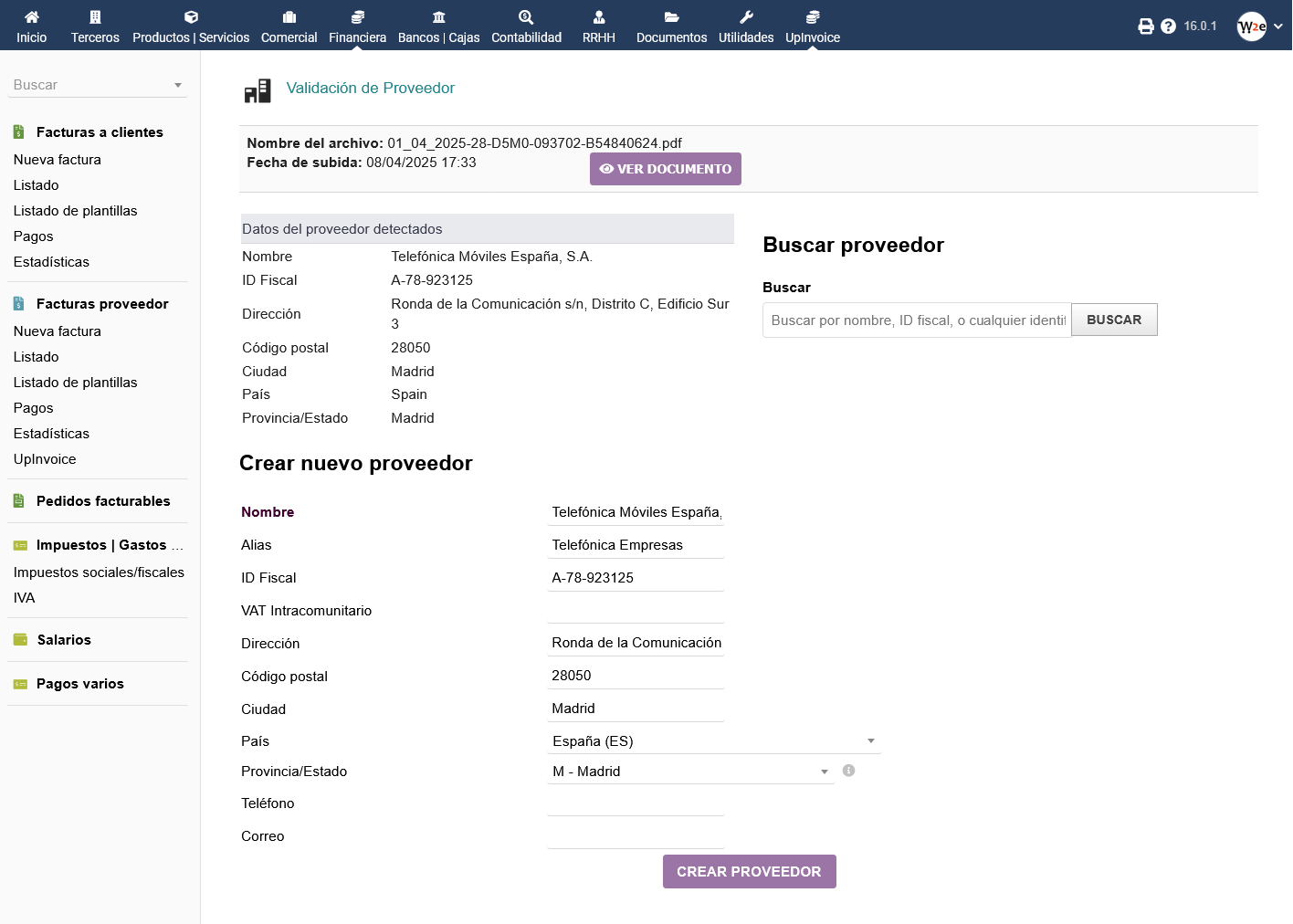Click the Correo input field
This screenshot has width=1293, height=924.
(x=636, y=836)
